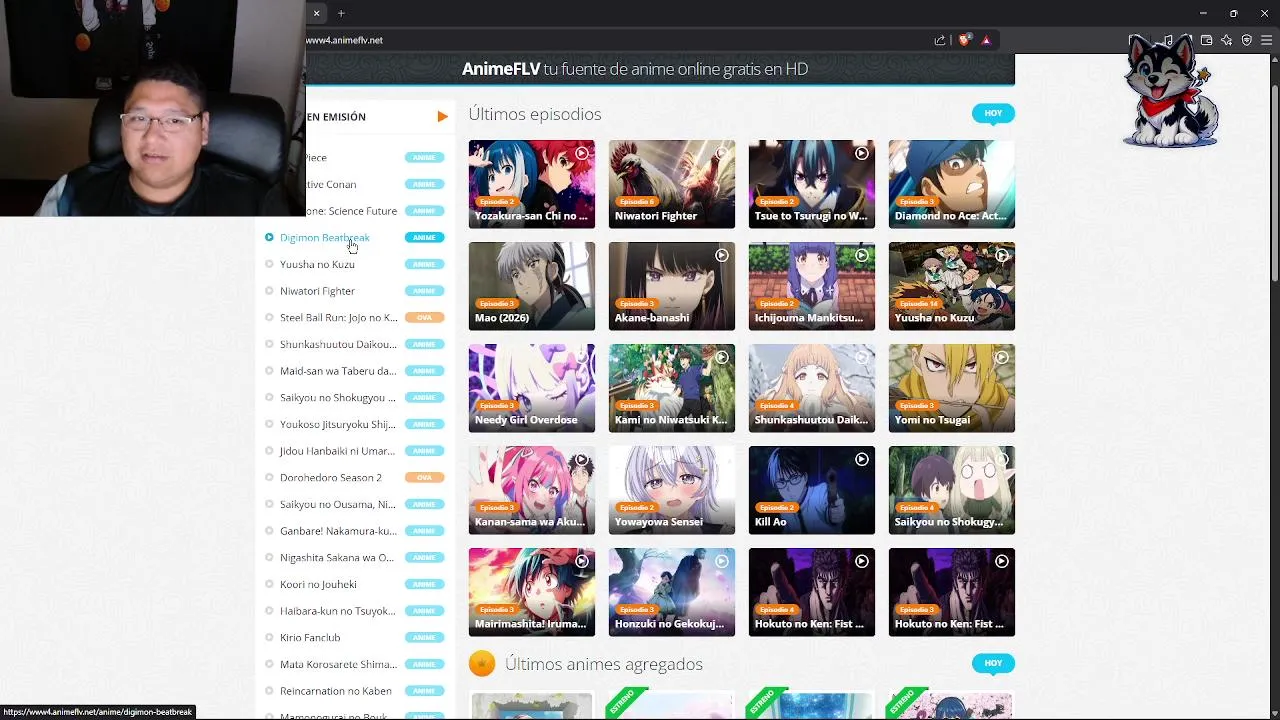1280x720 pixels.
Task: Click the orange play arrow beside En Emisión
Action: (x=442, y=117)
